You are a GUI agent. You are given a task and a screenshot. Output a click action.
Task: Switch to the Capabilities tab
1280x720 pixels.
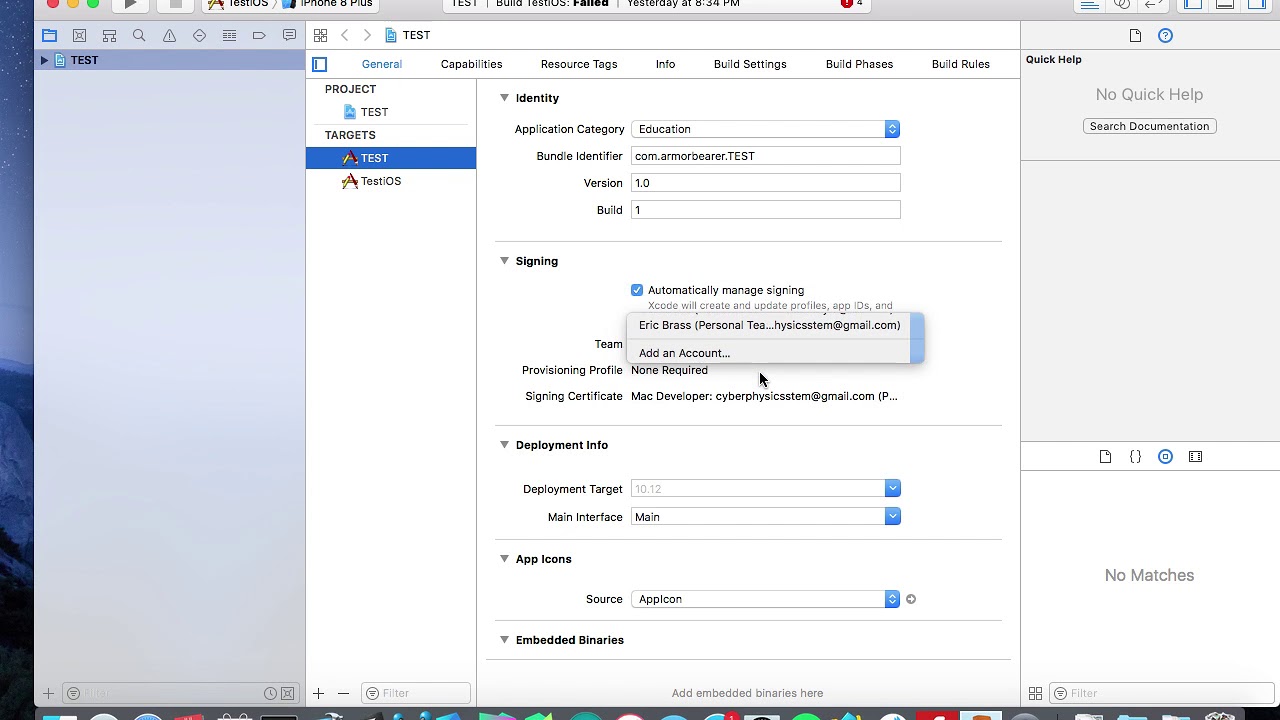[x=471, y=64]
